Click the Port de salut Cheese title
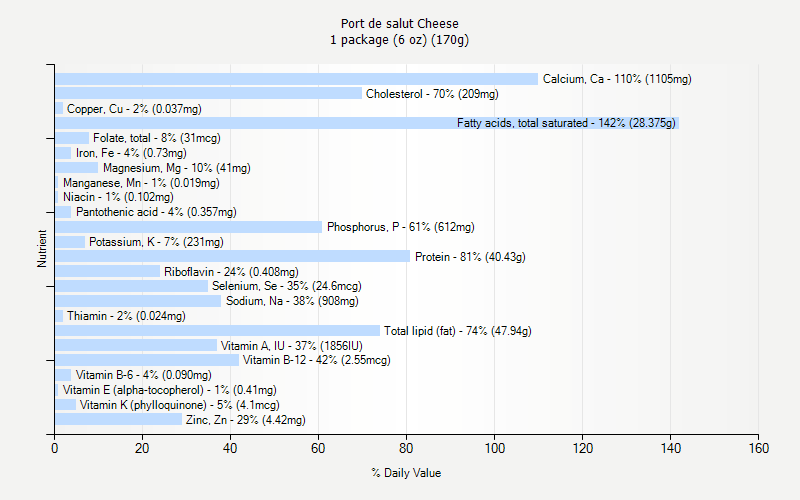Screen dimensions: 800x500 click(x=399, y=23)
